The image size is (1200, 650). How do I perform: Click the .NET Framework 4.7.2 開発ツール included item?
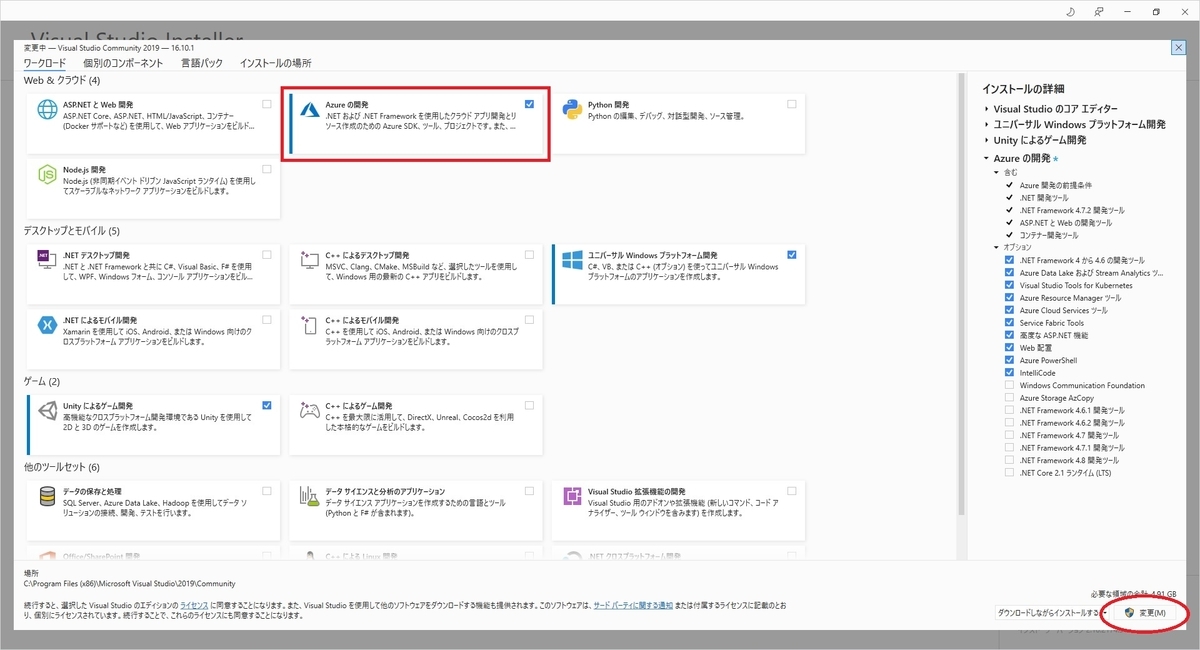[x=1072, y=210]
